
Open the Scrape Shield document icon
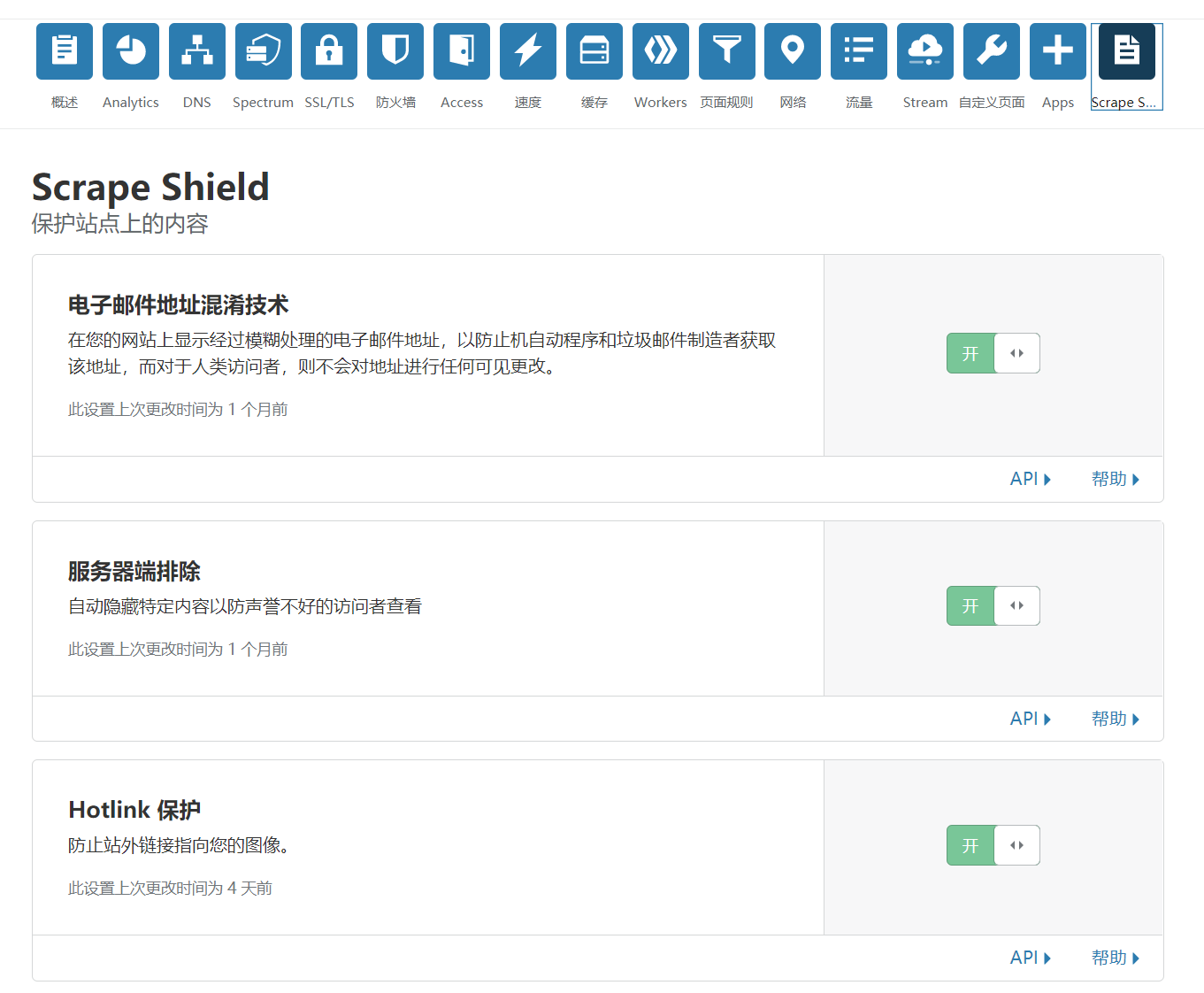pyautogui.click(x=1127, y=51)
